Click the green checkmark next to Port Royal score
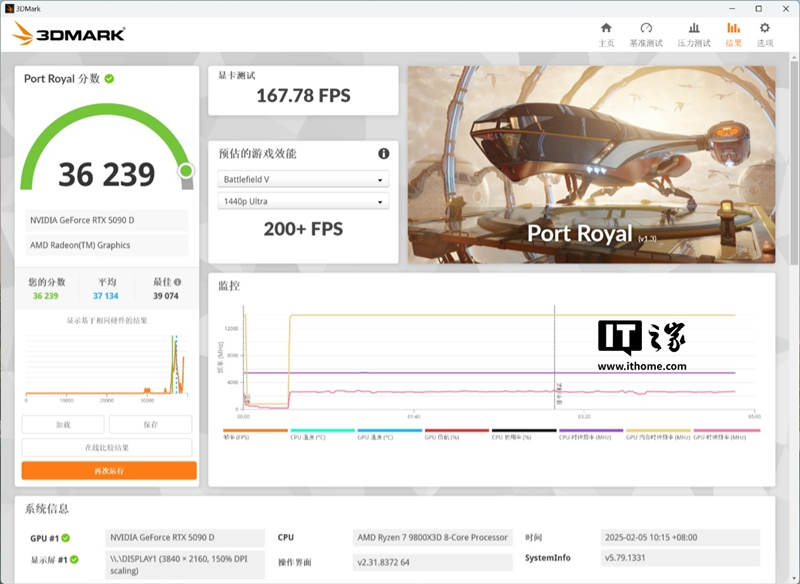 click(109, 79)
